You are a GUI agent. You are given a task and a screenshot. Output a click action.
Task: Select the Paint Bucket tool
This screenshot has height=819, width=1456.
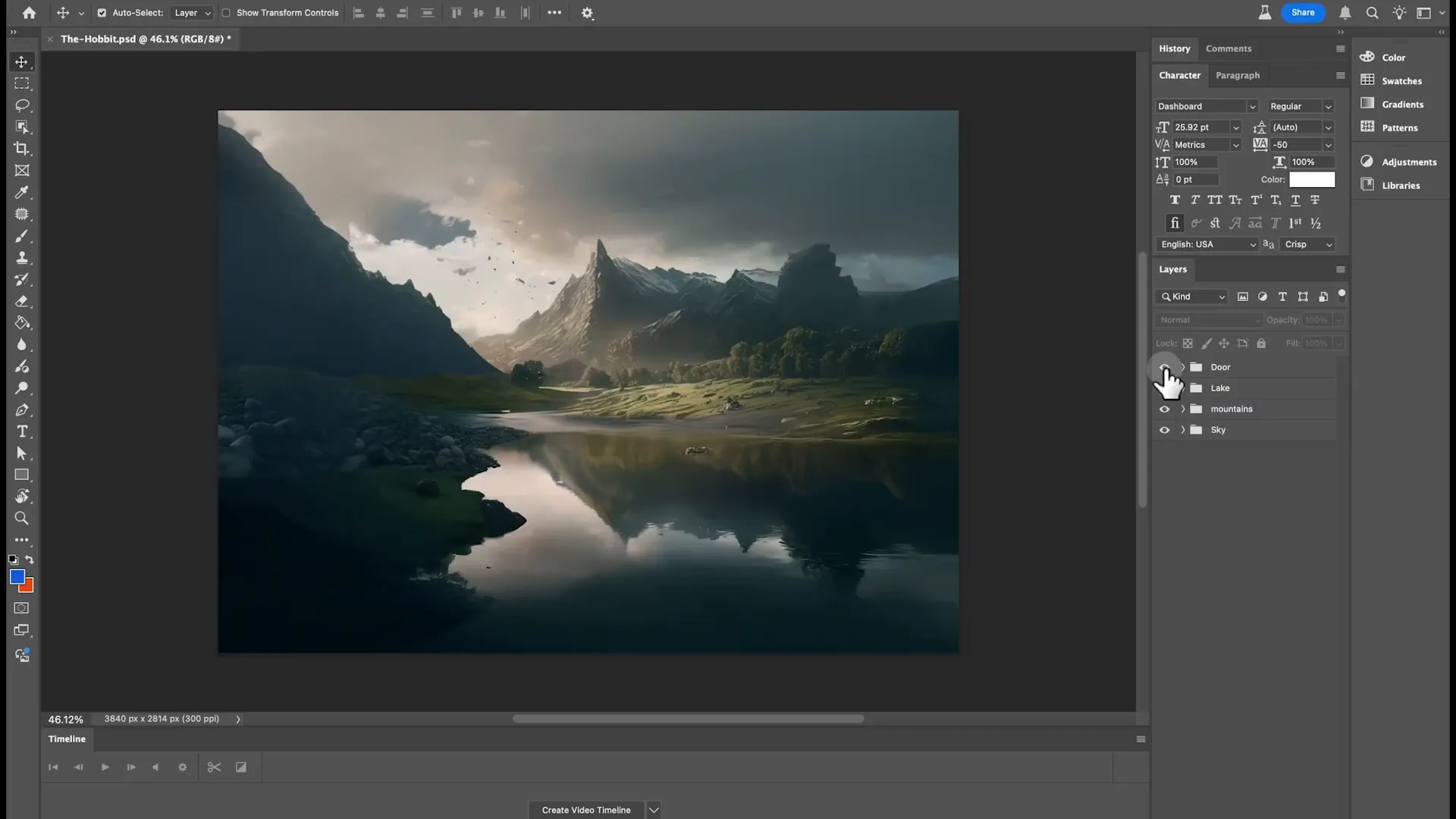tap(21, 323)
